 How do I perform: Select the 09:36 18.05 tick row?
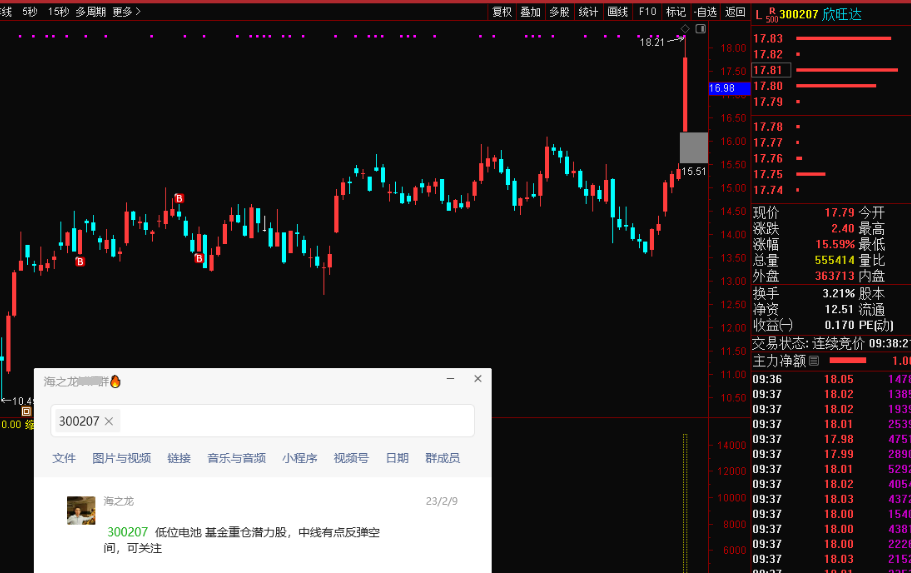point(831,379)
